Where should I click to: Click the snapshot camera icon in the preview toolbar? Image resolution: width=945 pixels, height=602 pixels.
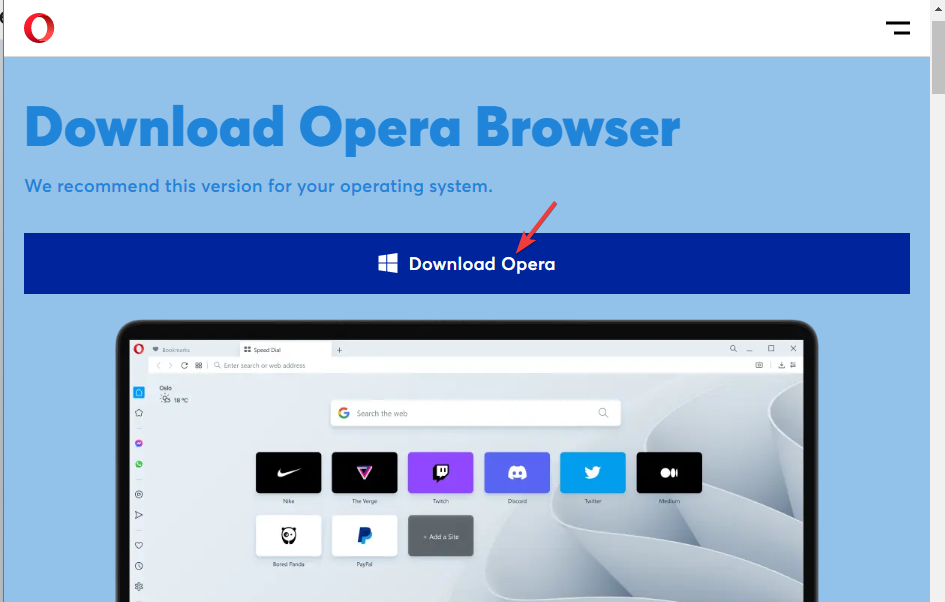759,365
